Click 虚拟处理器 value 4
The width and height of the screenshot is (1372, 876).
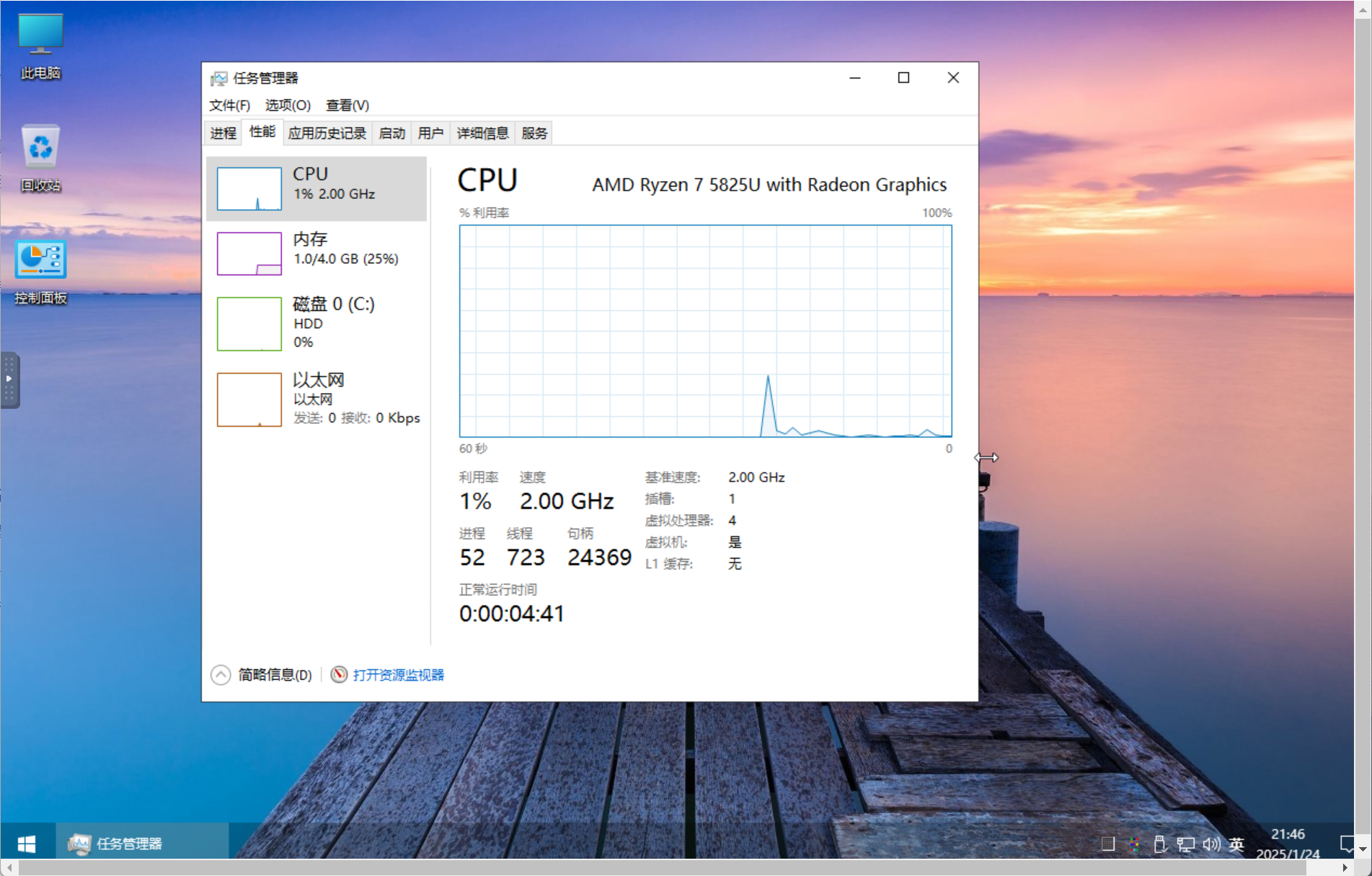point(733,521)
